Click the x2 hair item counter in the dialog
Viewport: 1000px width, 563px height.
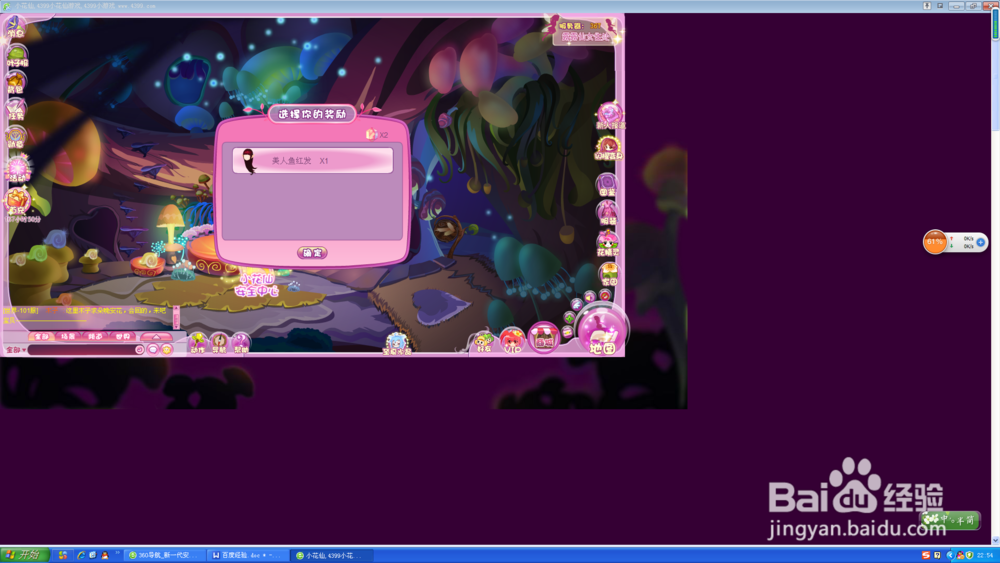click(377, 135)
